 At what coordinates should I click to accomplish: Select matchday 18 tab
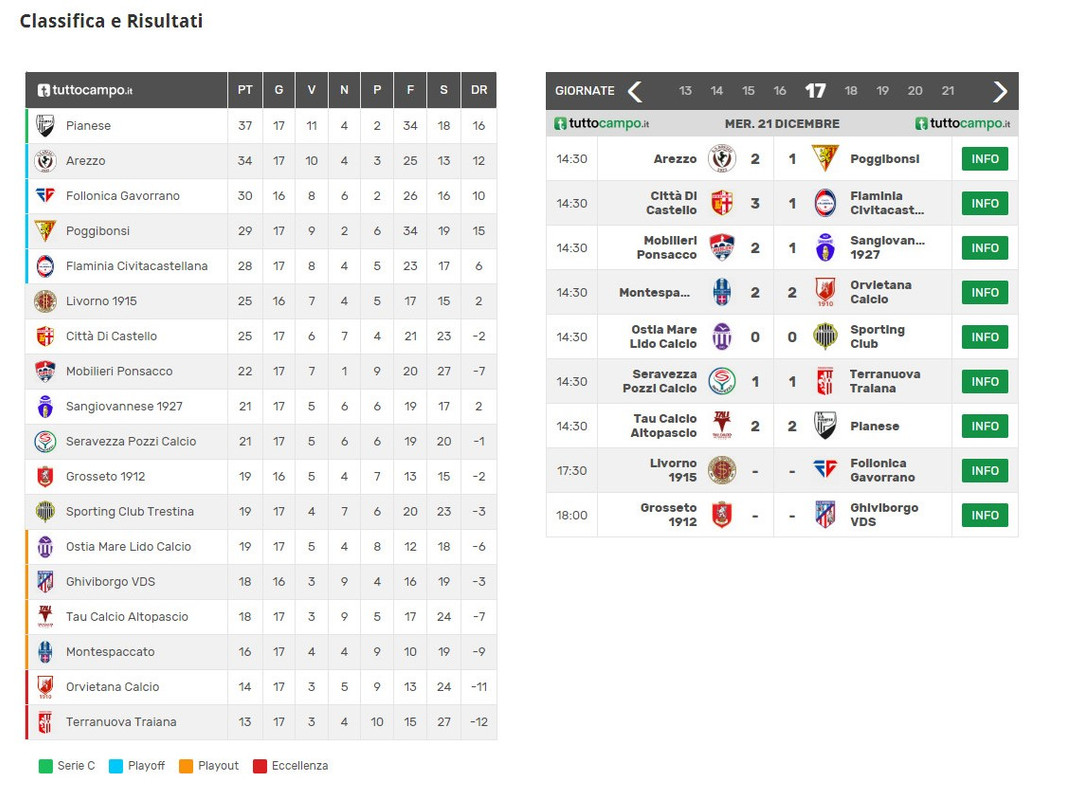pyautogui.click(x=850, y=91)
